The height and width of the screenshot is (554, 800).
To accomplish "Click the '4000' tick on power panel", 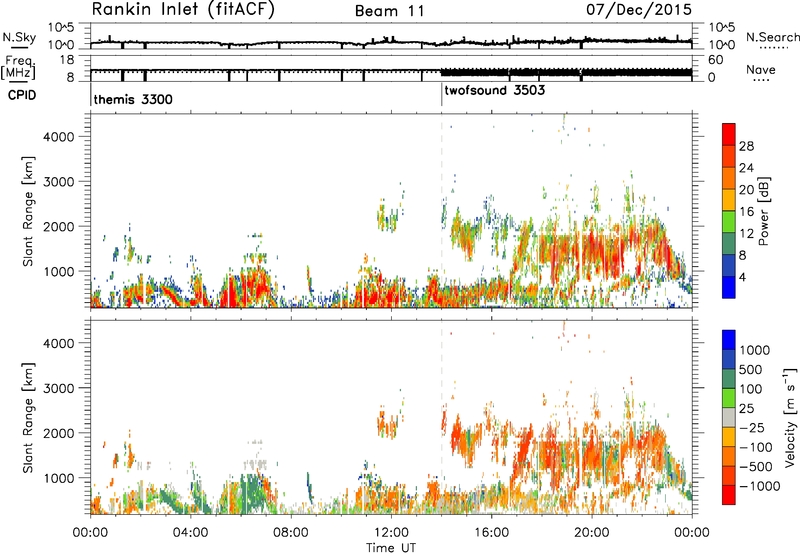I will 58,137.
